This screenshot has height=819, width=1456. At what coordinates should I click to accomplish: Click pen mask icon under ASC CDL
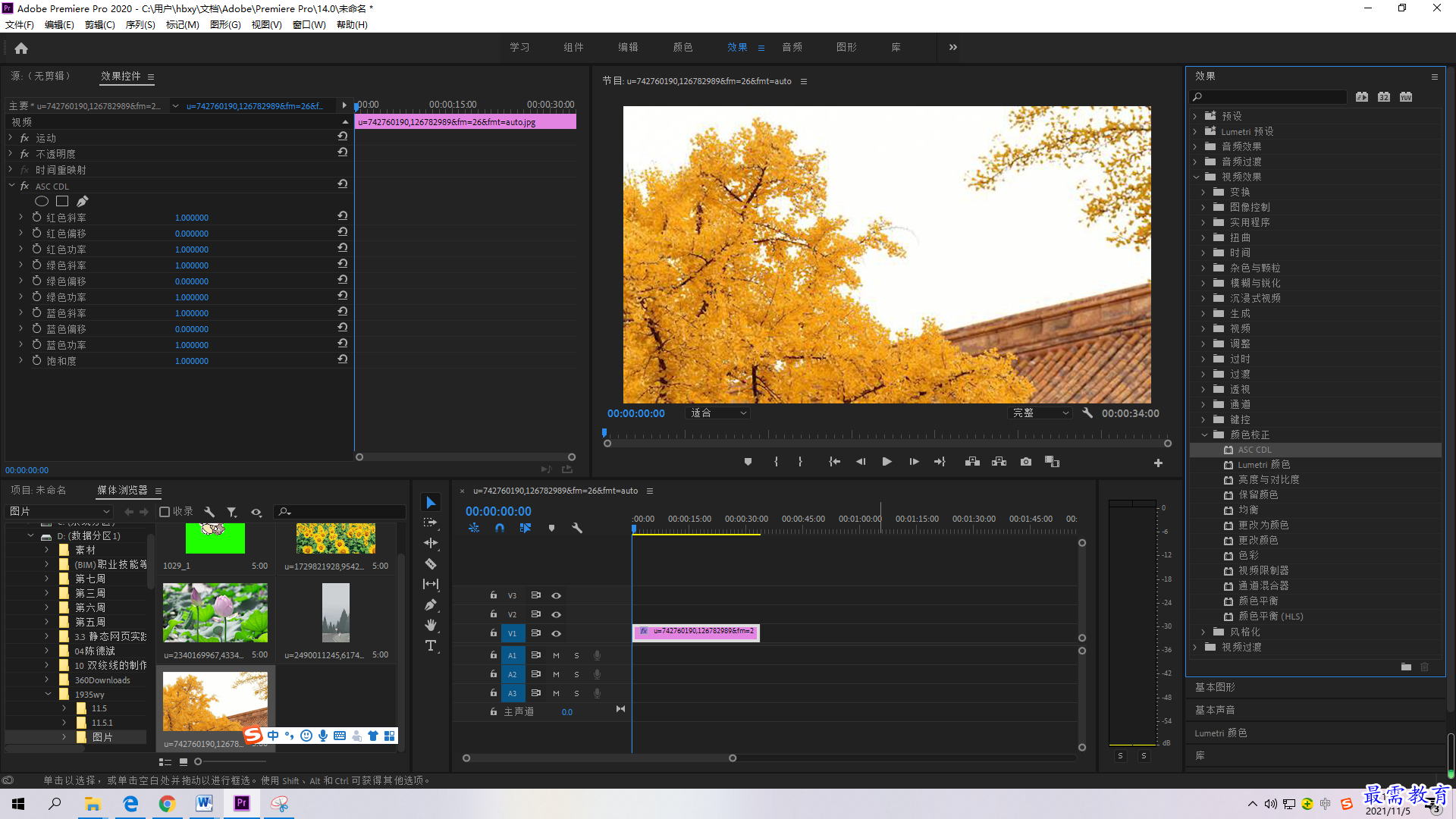click(x=83, y=201)
